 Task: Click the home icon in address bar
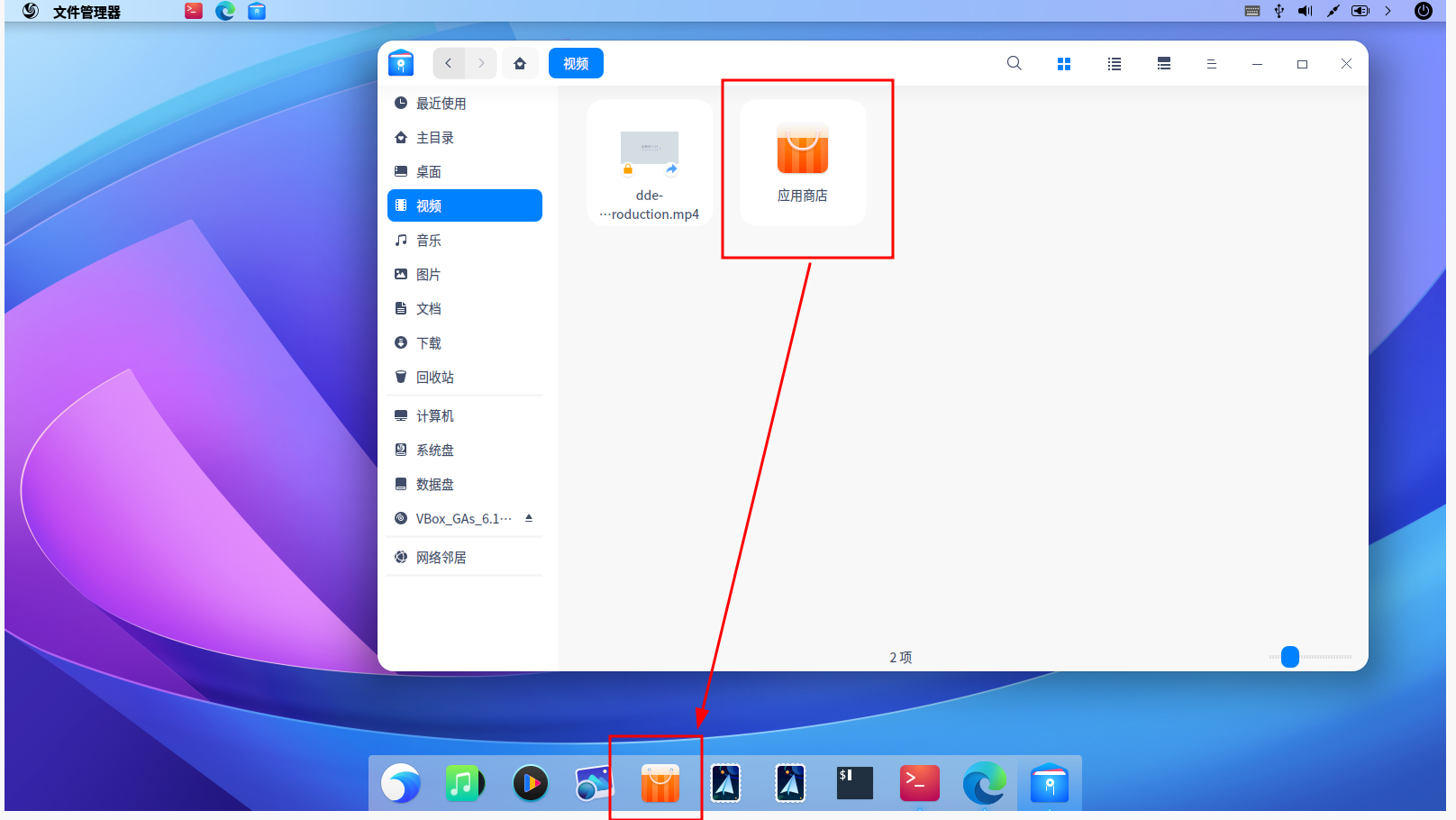[x=520, y=63]
